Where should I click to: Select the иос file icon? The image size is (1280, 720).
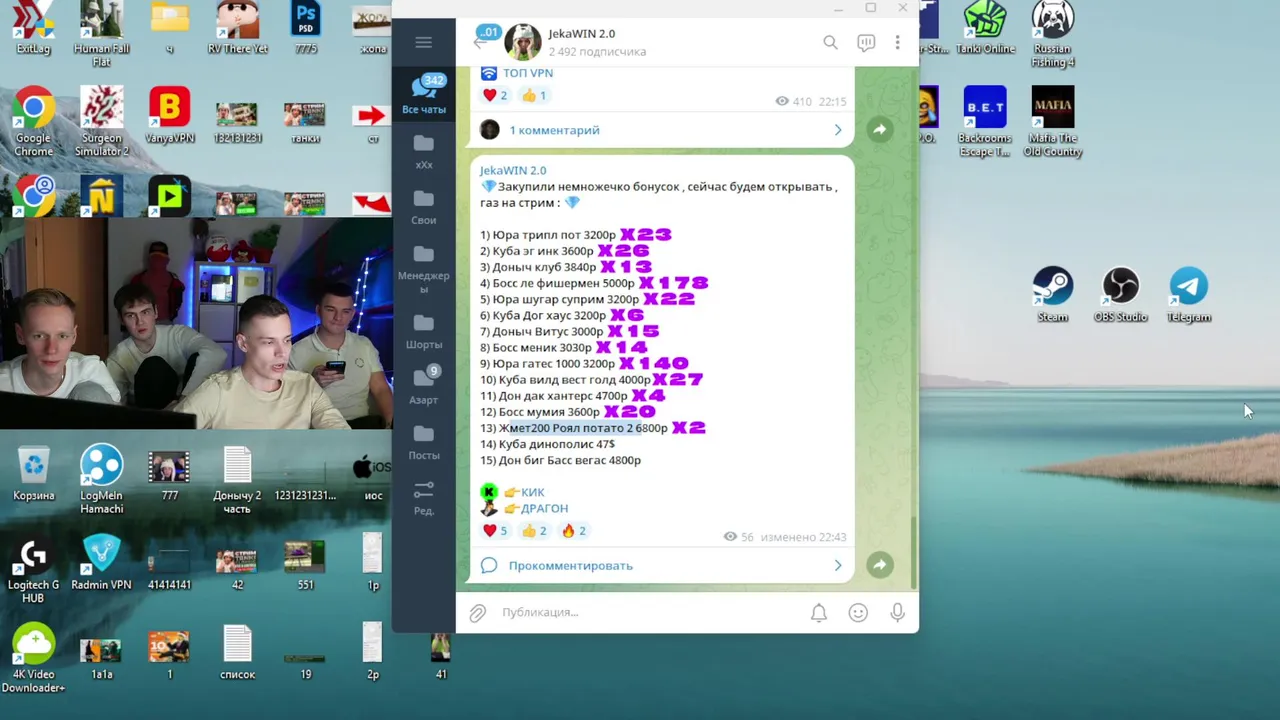tap(372, 473)
